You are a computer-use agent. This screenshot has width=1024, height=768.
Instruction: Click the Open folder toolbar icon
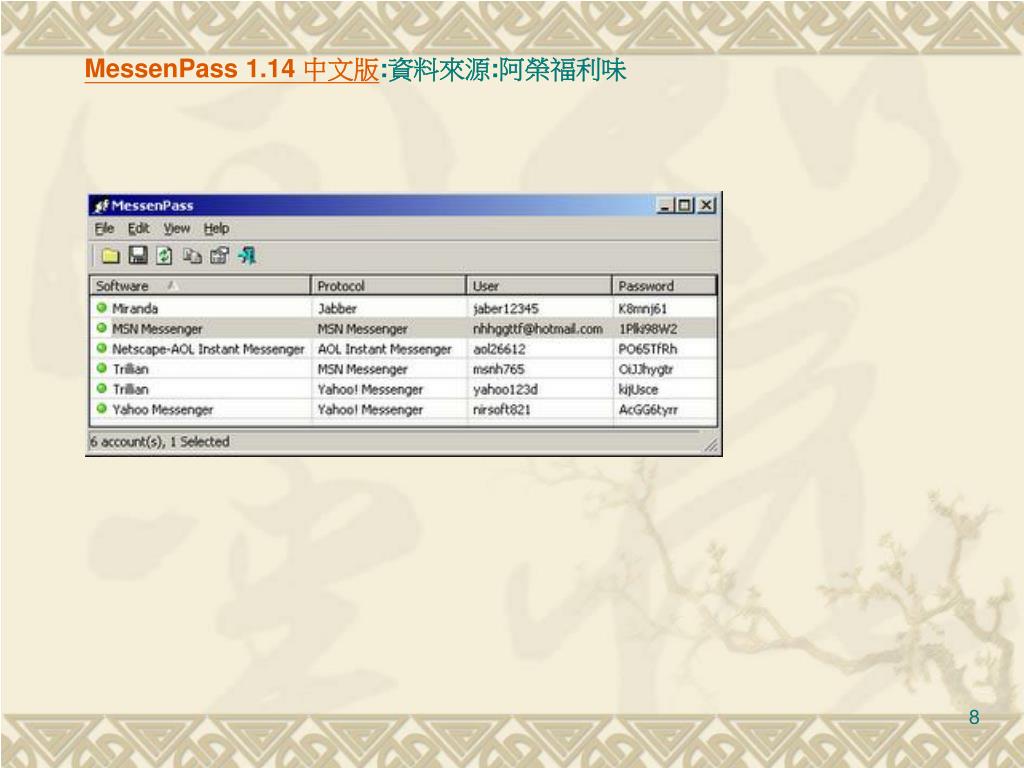point(110,256)
